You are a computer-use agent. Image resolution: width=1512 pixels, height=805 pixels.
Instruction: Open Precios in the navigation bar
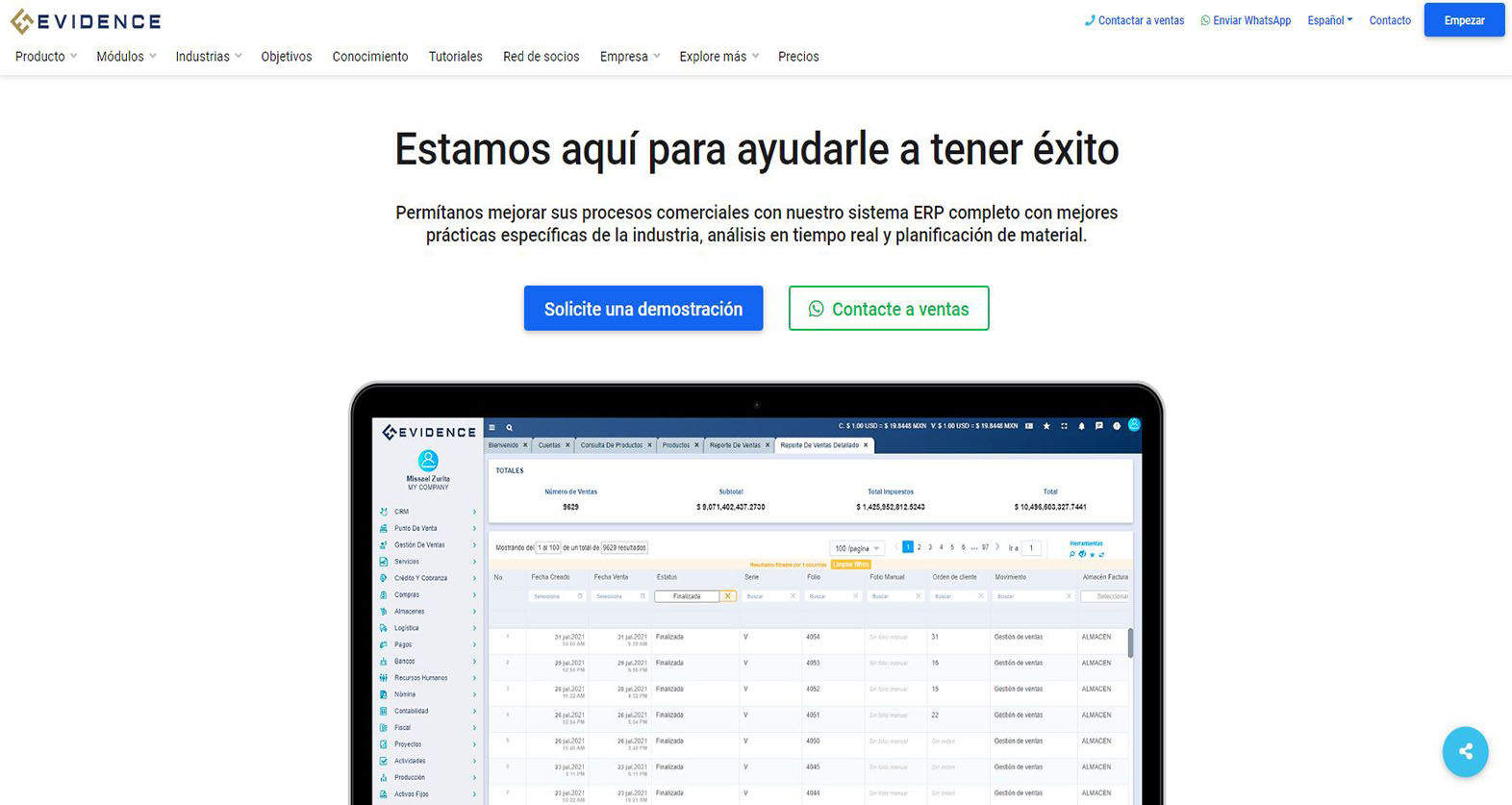tap(798, 57)
